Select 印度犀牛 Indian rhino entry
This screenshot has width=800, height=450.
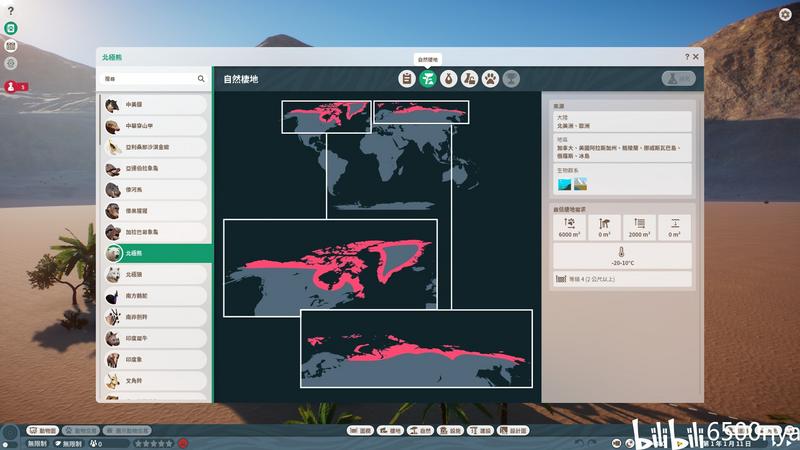(155, 338)
